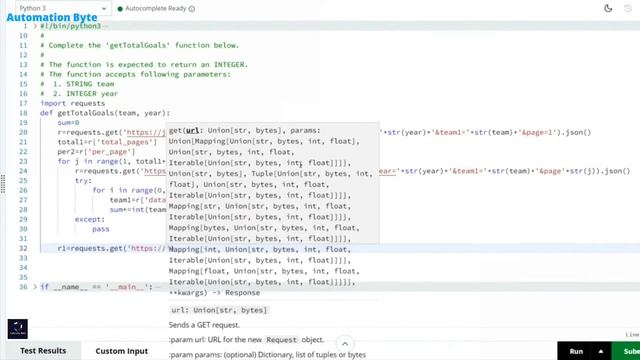Click the 'Autocomplete Ready' status text

point(156,9)
